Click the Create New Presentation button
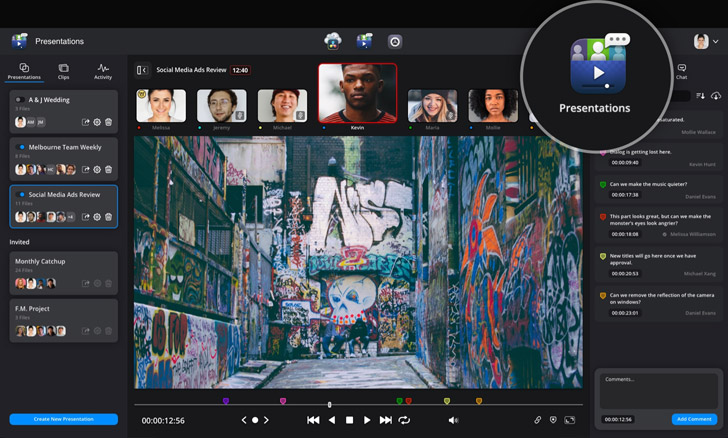Screen dimensions: 728x438 [63, 419]
